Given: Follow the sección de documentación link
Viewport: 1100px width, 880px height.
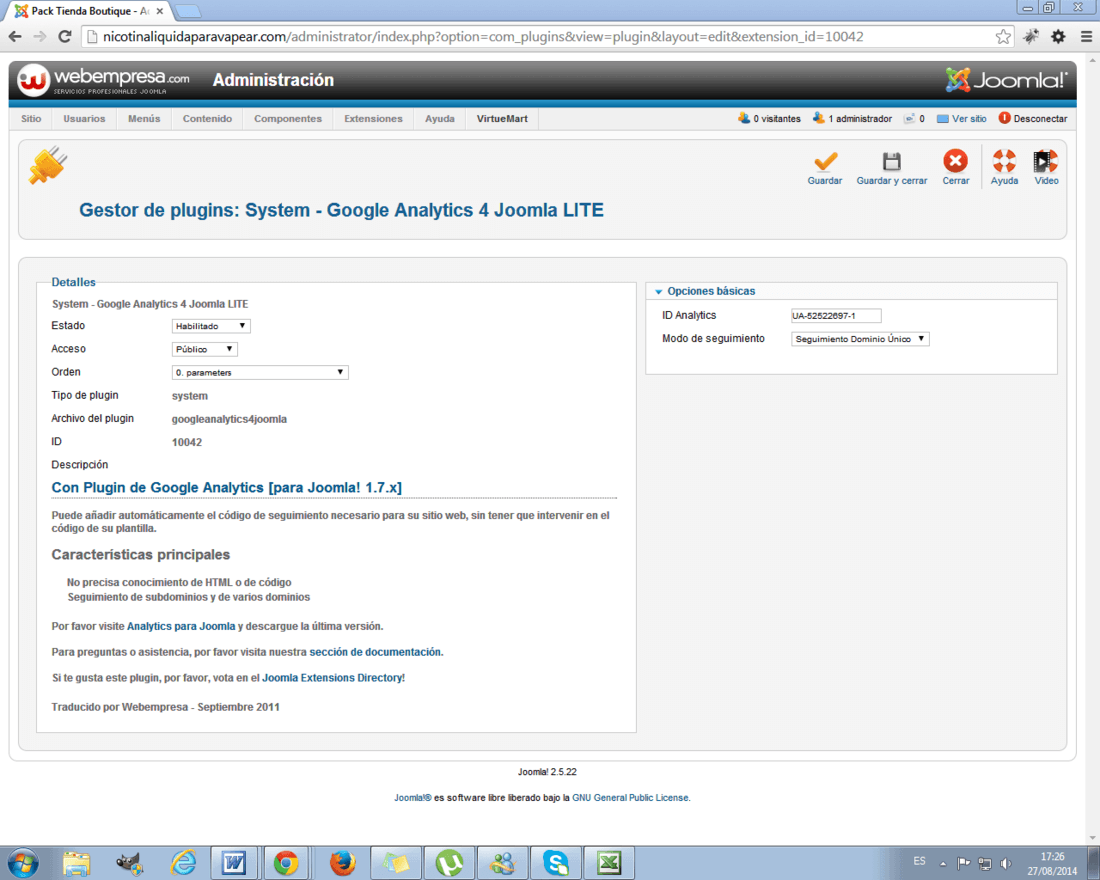Looking at the screenshot, I should point(375,653).
